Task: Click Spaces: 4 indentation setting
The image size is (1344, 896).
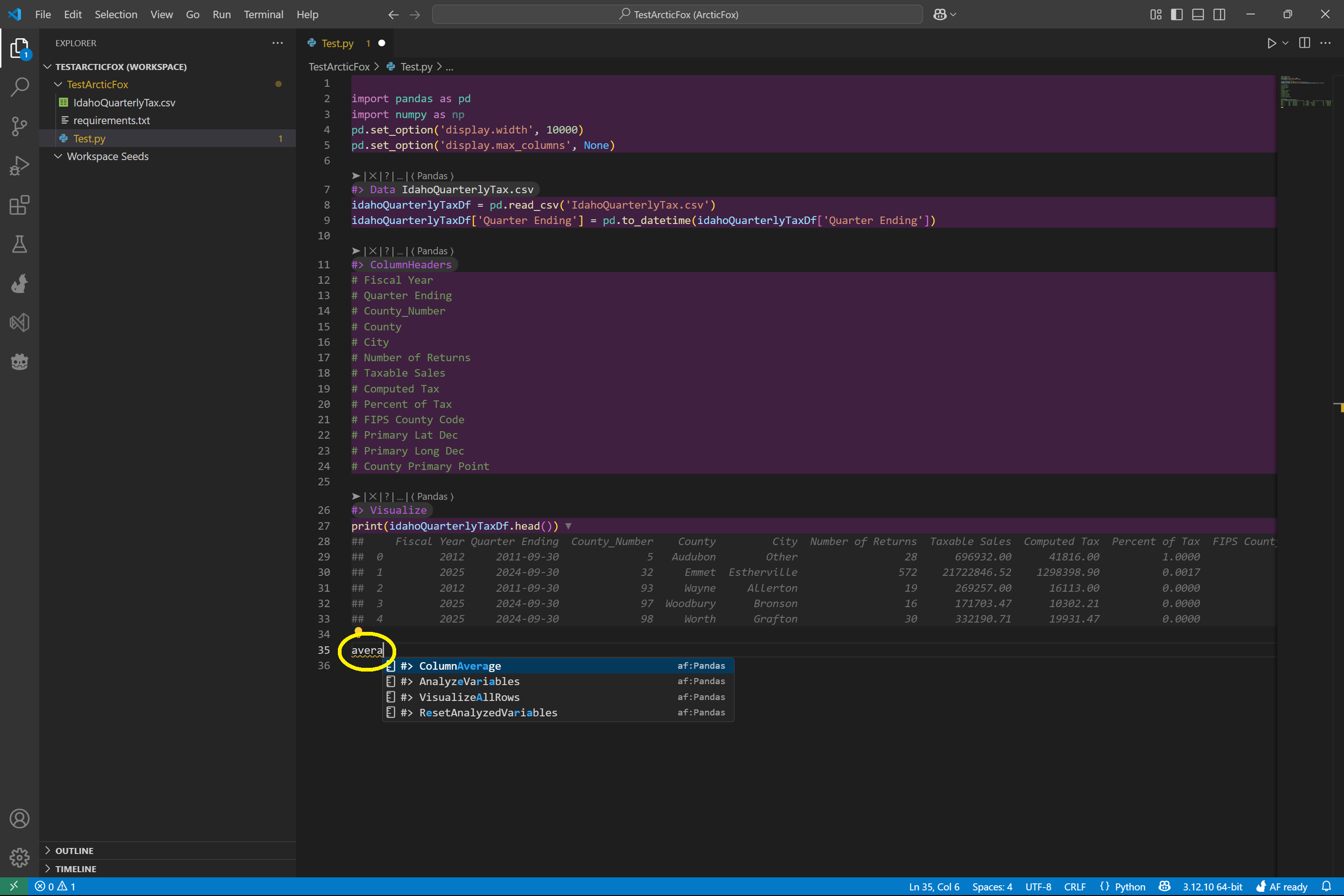Action: pos(992,886)
